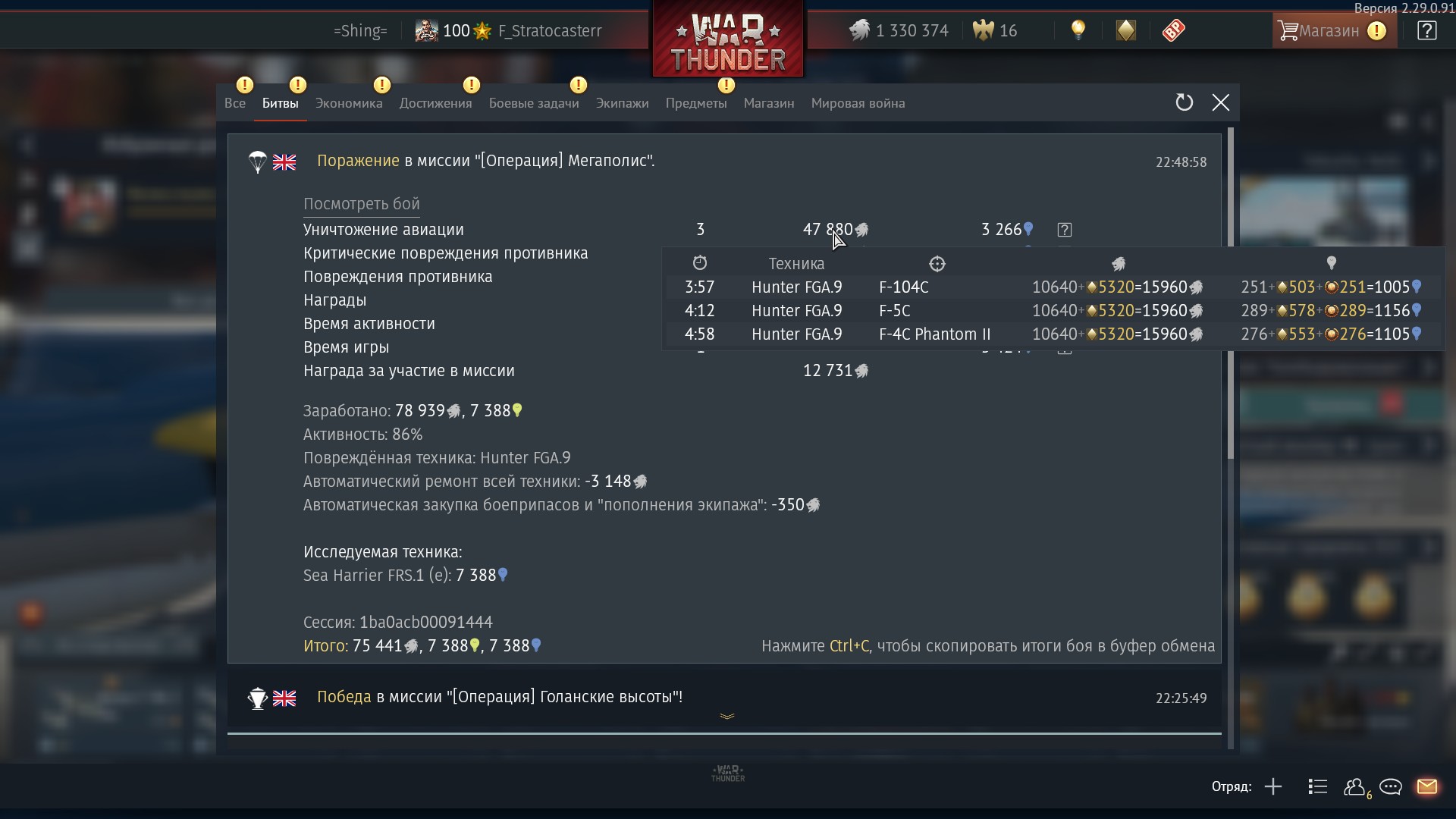This screenshot has width=1456, height=819.
Task: Open the lightbulb research points icon
Action: [1078, 30]
